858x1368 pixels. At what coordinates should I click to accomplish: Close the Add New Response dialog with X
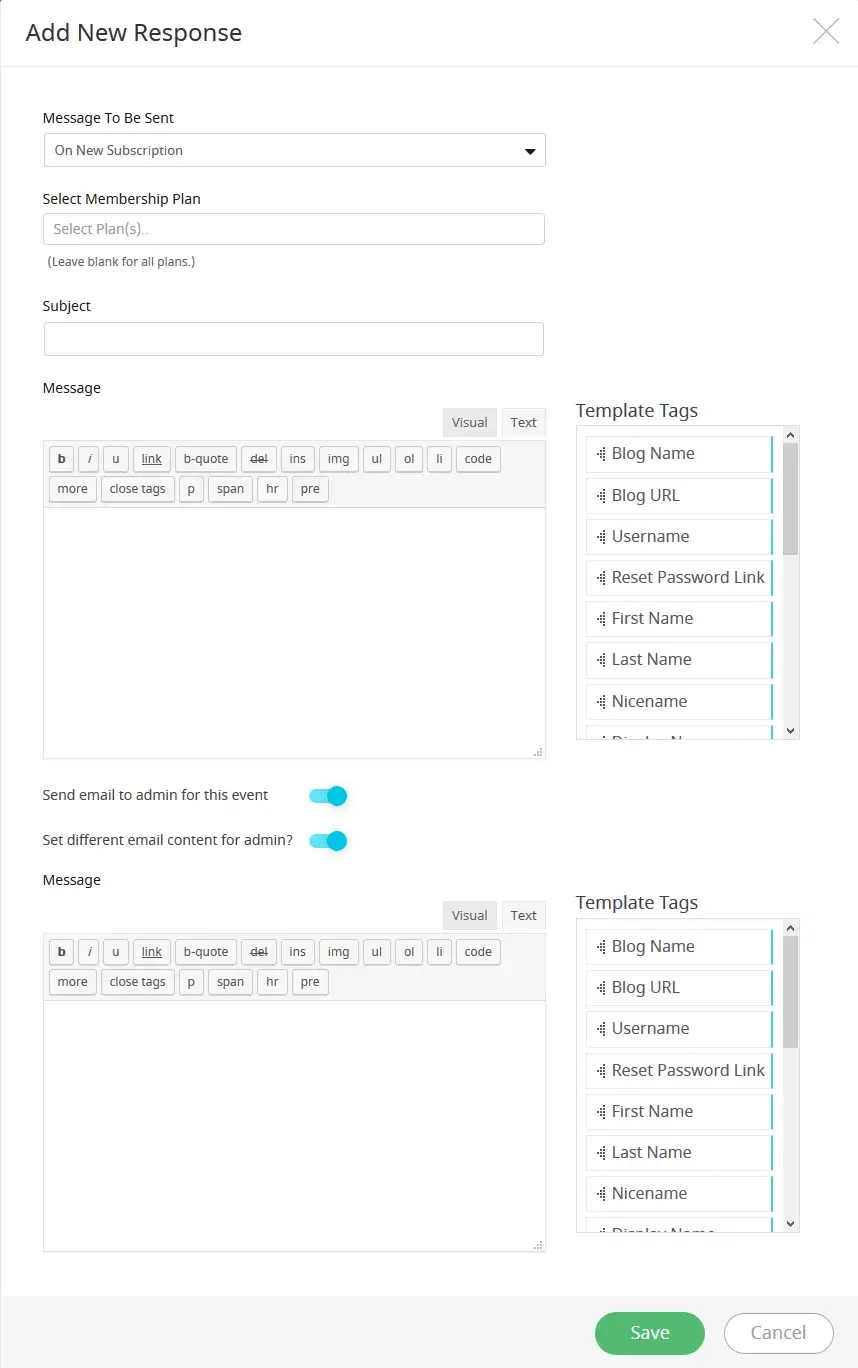coord(826,32)
